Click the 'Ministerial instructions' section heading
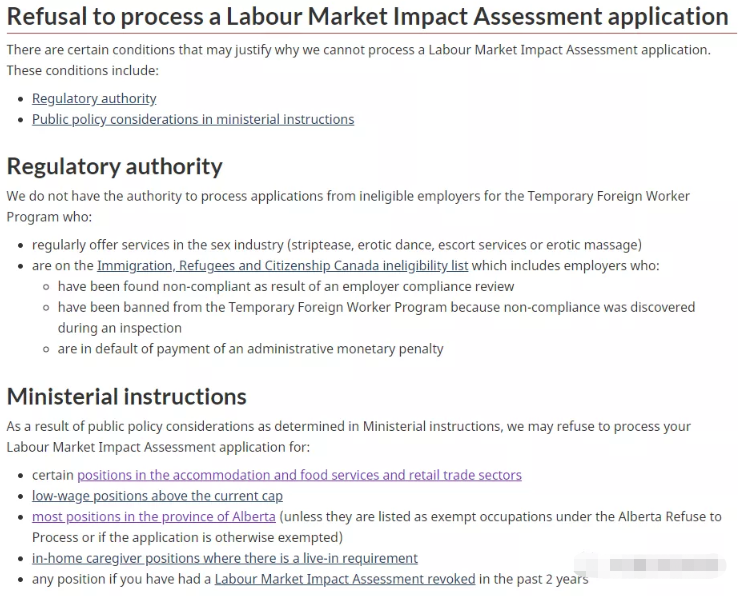Screen dimensions: 738x596 pos(127,396)
